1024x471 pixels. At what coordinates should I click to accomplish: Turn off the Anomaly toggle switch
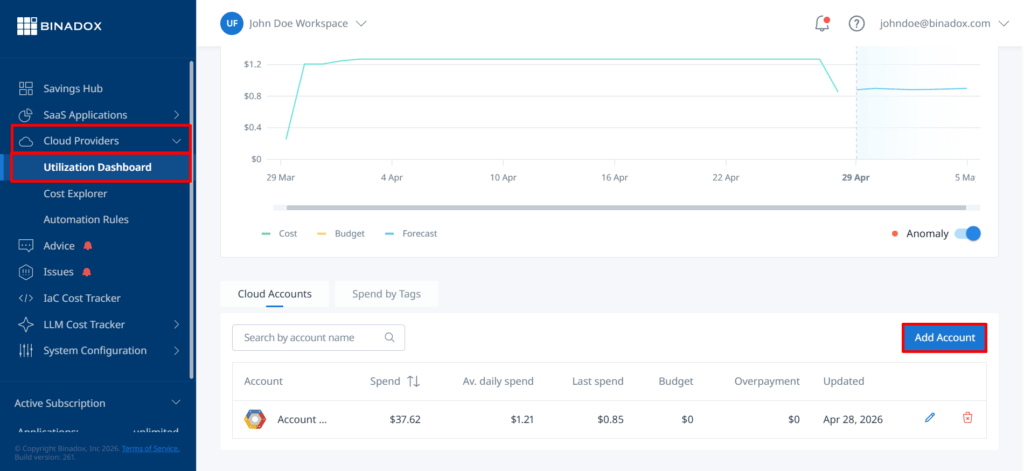(968, 233)
